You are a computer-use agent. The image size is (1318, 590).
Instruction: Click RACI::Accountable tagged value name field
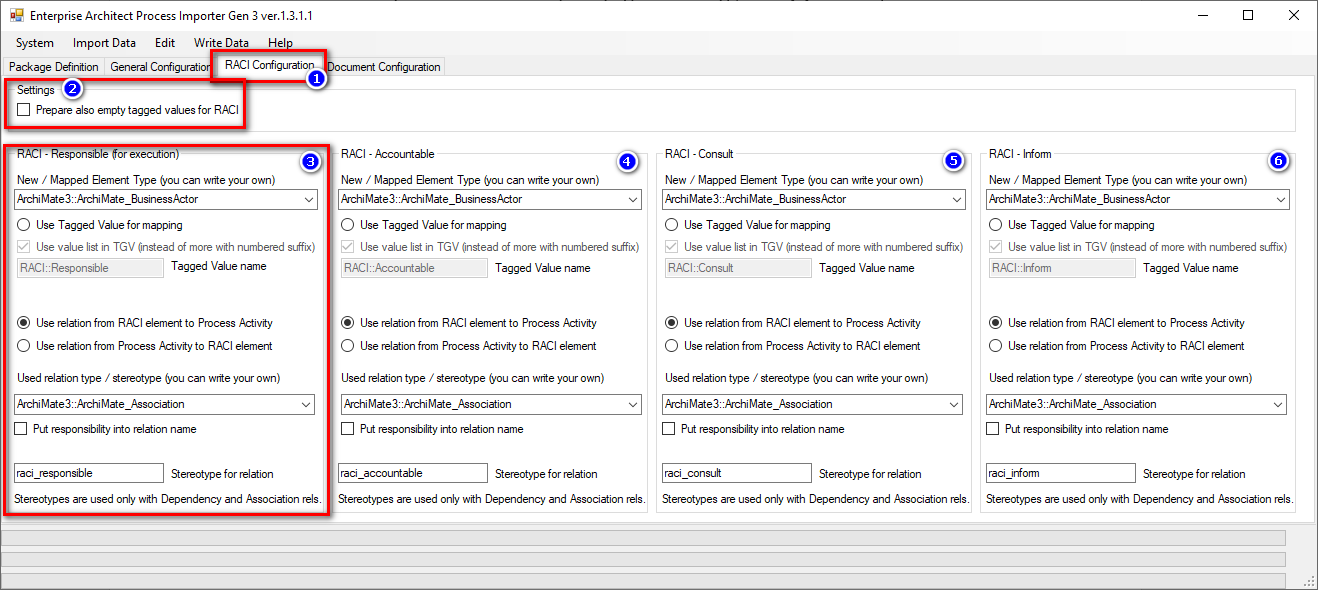click(414, 268)
